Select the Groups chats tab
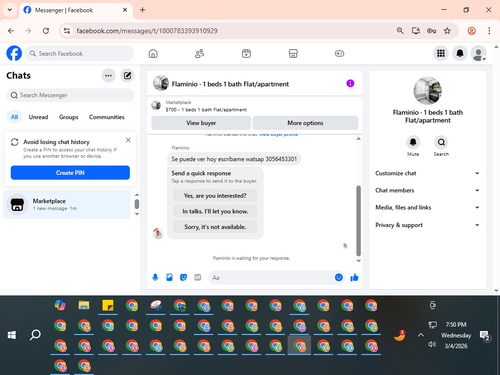This screenshot has width=500, height=375. [69, 117]
